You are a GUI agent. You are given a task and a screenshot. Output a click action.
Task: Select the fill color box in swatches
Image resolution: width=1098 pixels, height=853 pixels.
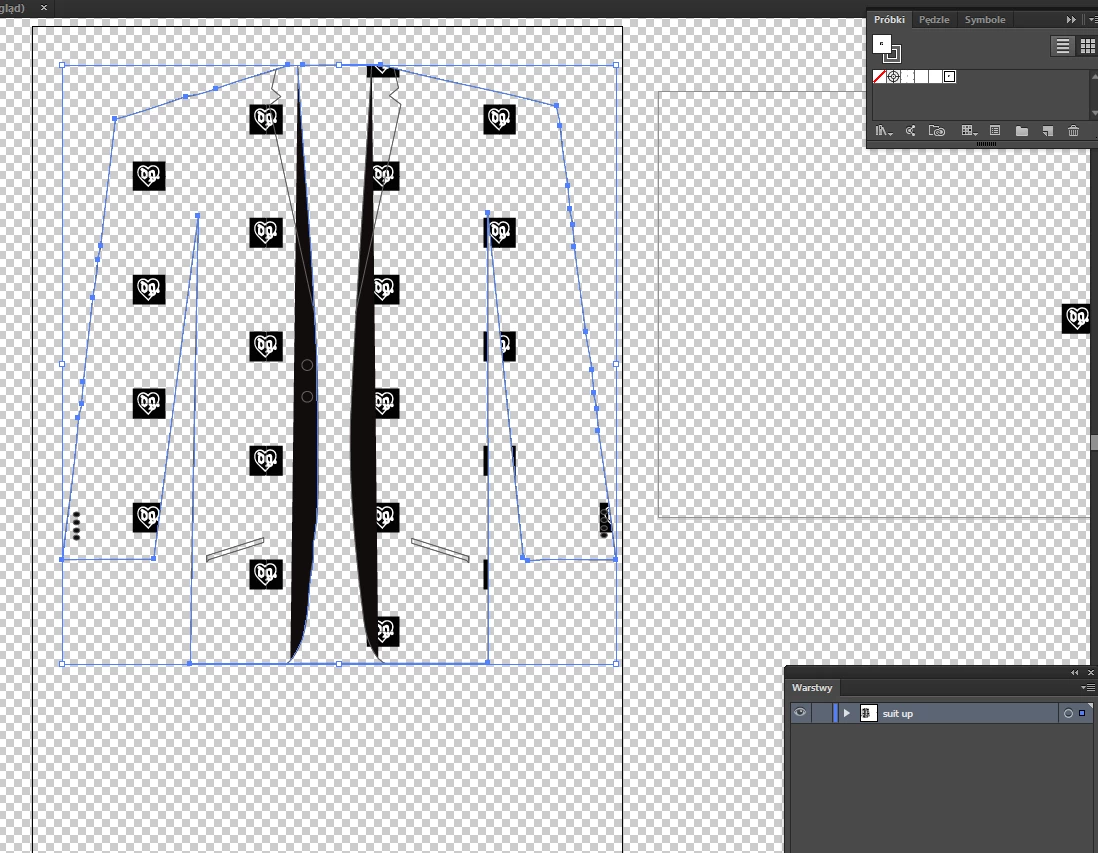881,43
